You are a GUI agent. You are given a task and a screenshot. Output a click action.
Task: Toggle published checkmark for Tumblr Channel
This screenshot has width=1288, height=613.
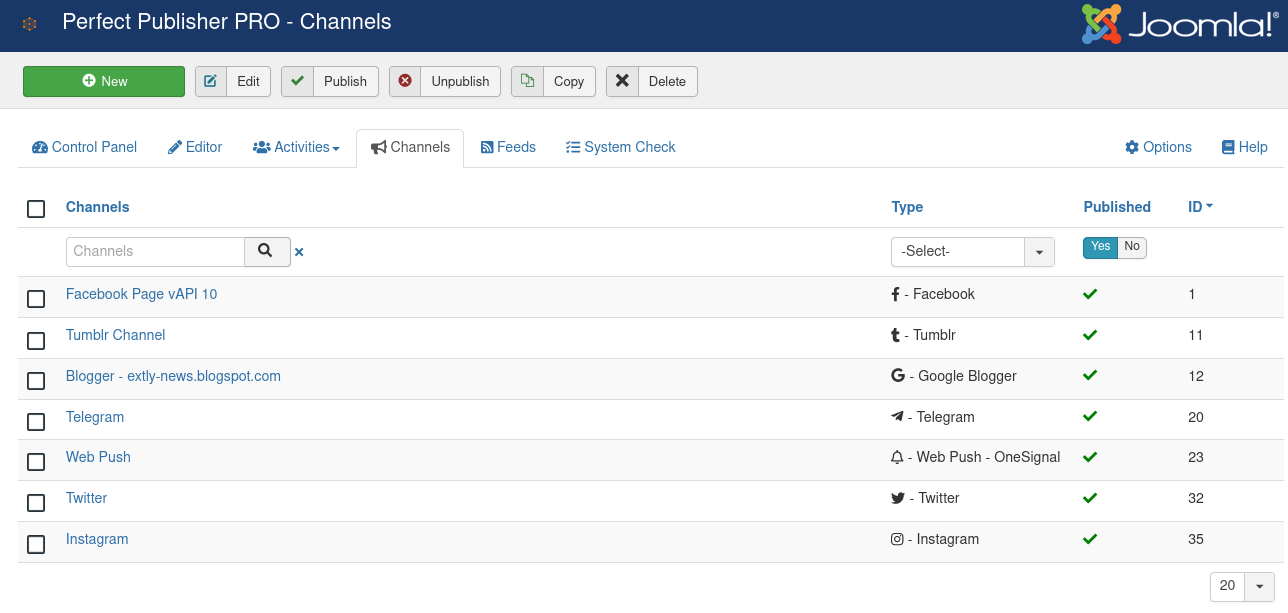1090,335
